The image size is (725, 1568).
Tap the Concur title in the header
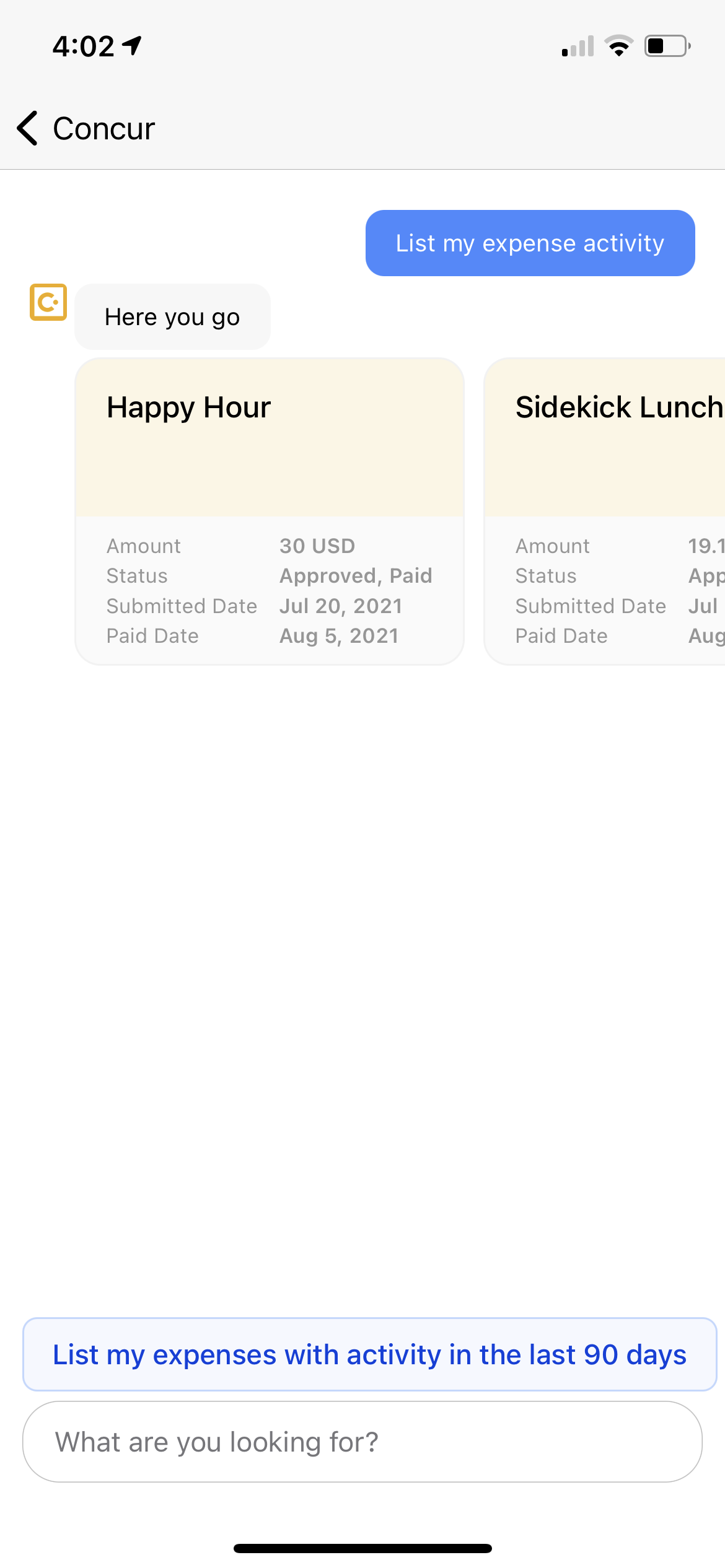coord(103,129)
